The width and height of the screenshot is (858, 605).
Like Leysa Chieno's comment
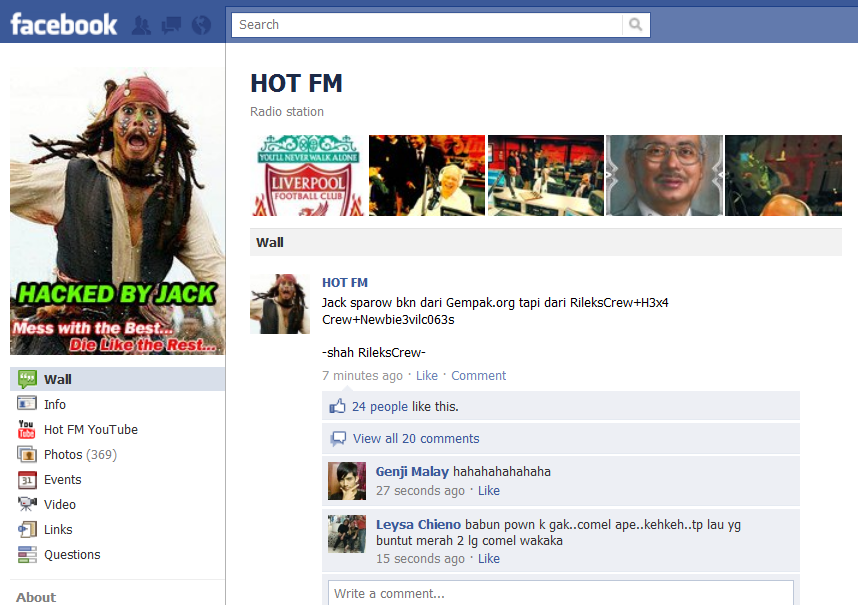pos(489,559)
